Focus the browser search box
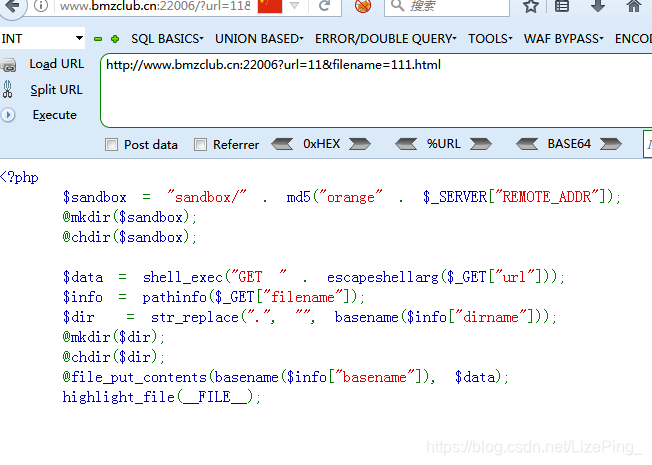 coord(447,6)
